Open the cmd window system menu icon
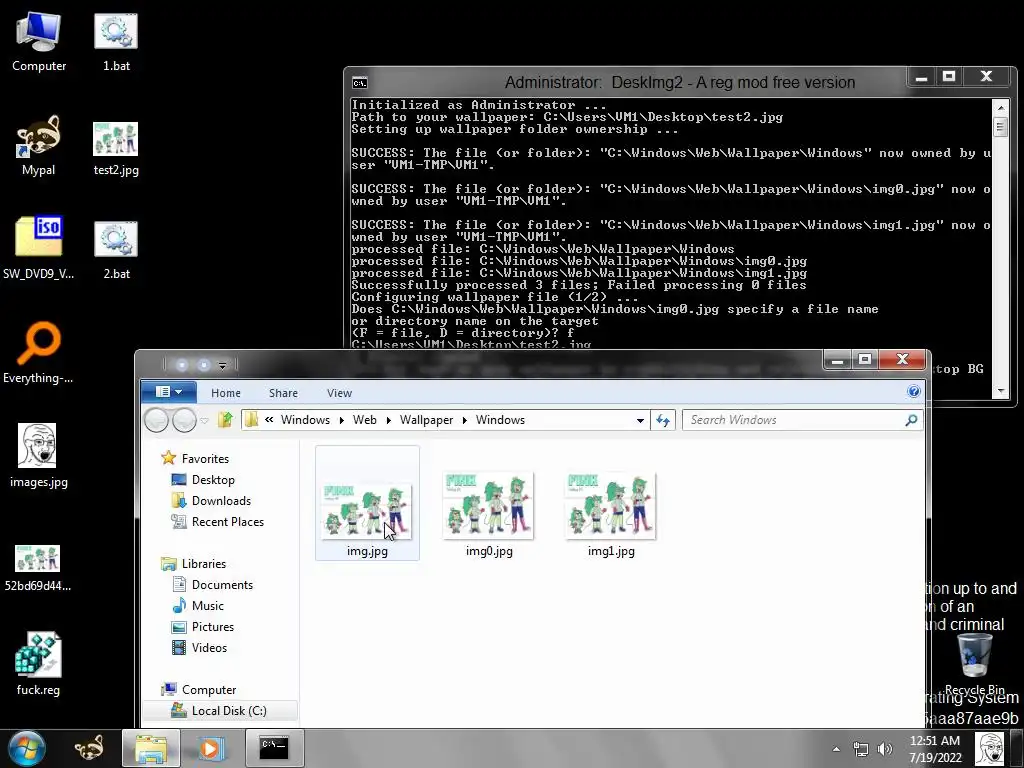The width and height of the screenshot is (1024, 768). pyautogui.click(x=360, y=82)
